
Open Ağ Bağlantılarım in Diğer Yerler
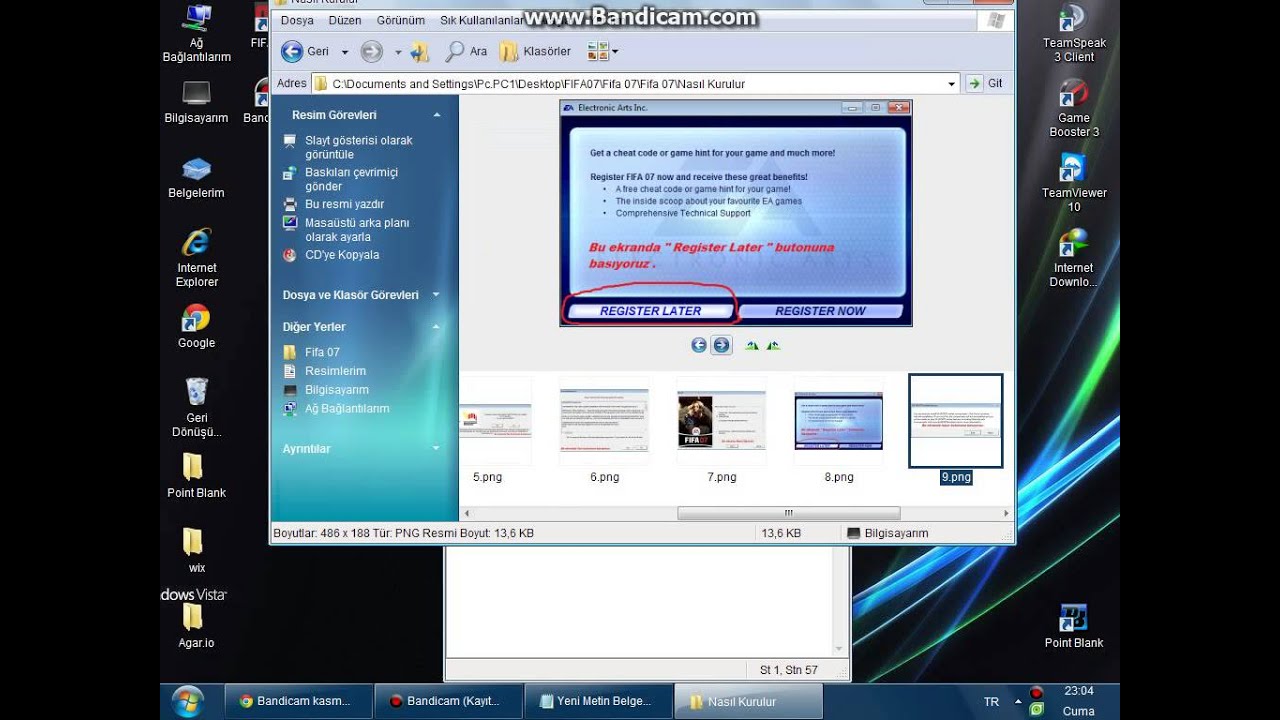pos(347,409)
